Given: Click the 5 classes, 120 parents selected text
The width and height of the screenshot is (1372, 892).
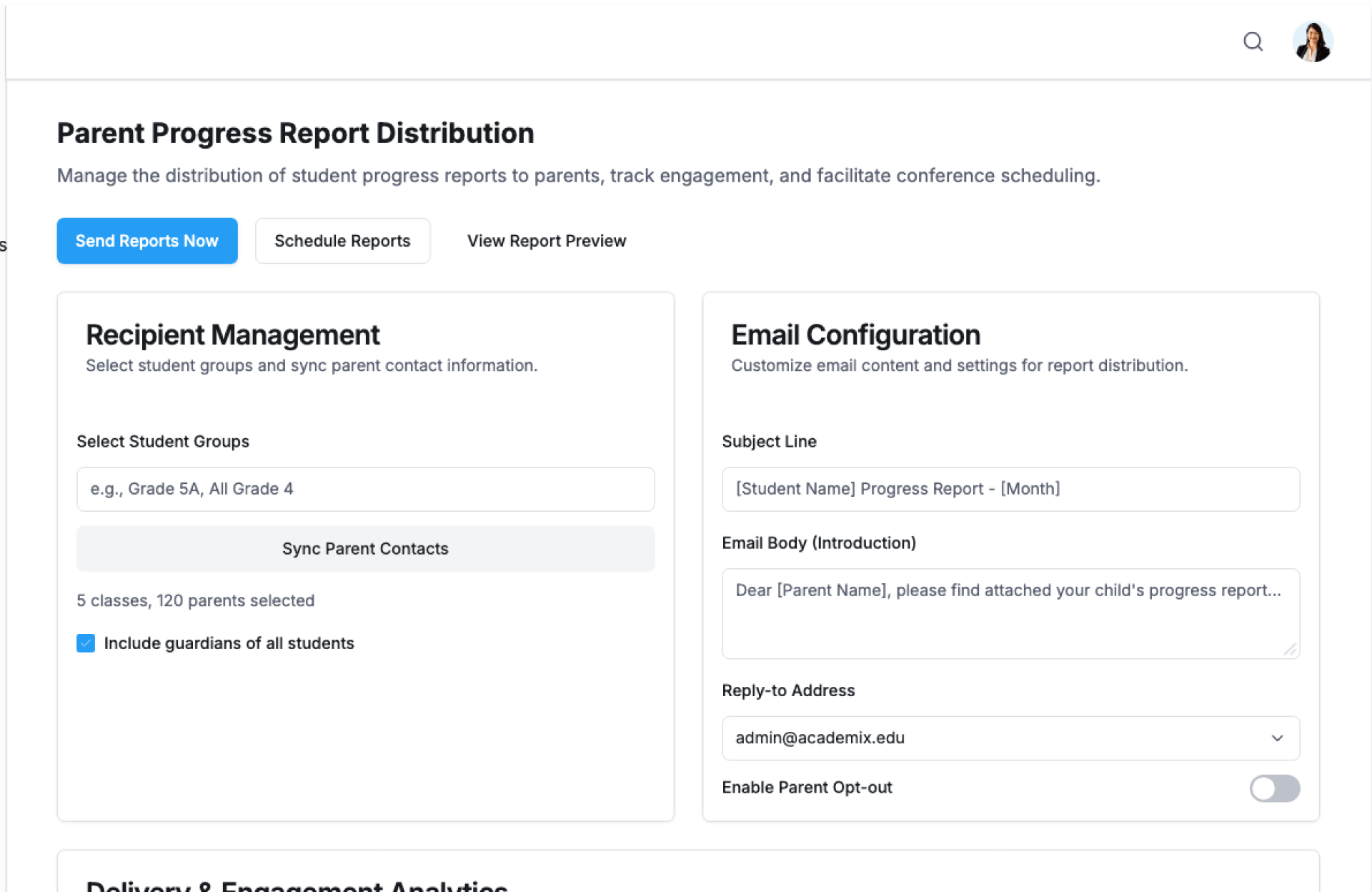Looking at the screenshot, I should click(195, 600).
